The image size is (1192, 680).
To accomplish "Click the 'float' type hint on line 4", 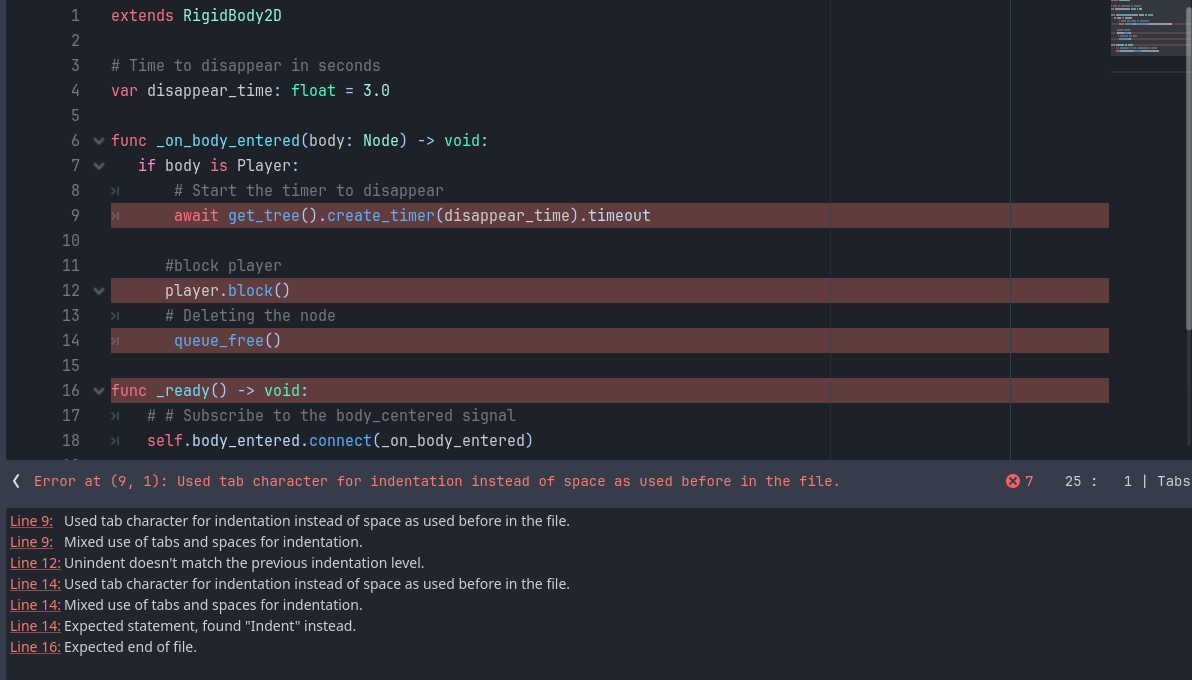I will pyautogui.click(x=313, y=91).
